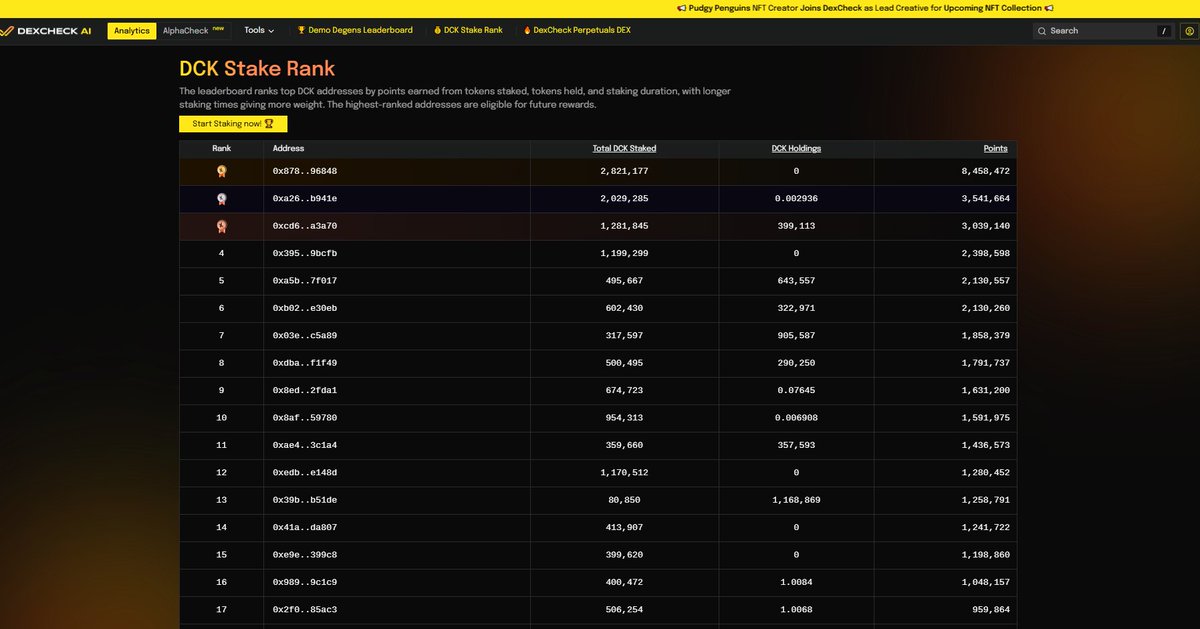Go to DCK Stake Rank page
The height and width of the screenshot is (629, 1200).
coord(468,30)
